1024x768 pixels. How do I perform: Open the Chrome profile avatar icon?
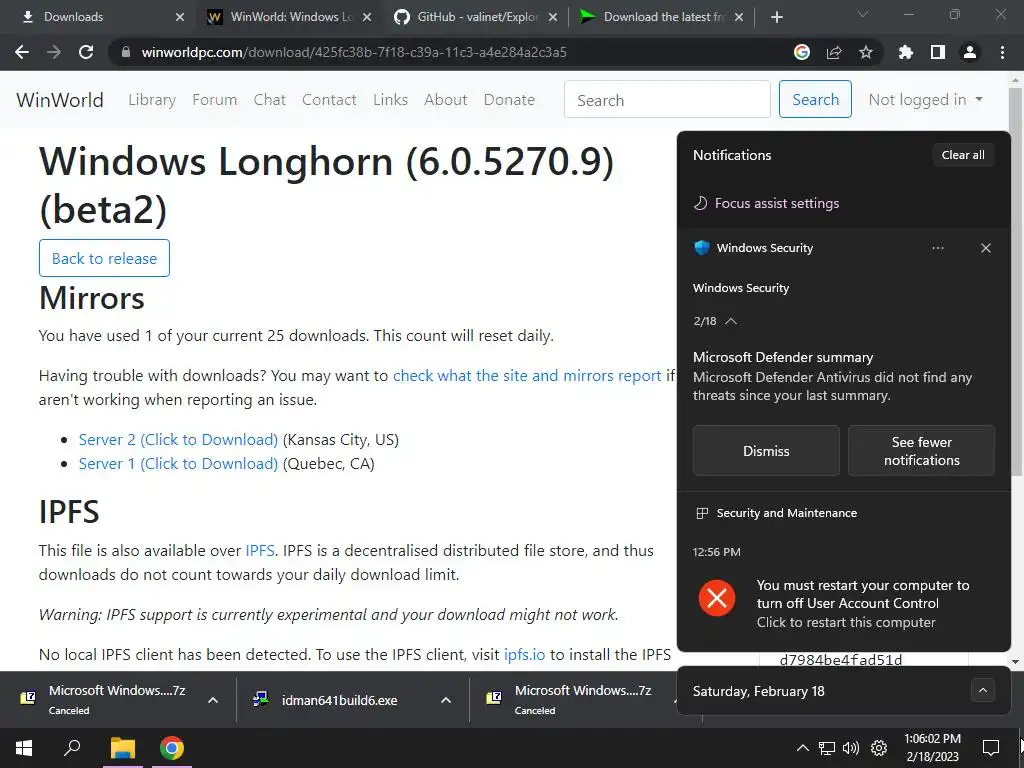(x=970, y=52)
